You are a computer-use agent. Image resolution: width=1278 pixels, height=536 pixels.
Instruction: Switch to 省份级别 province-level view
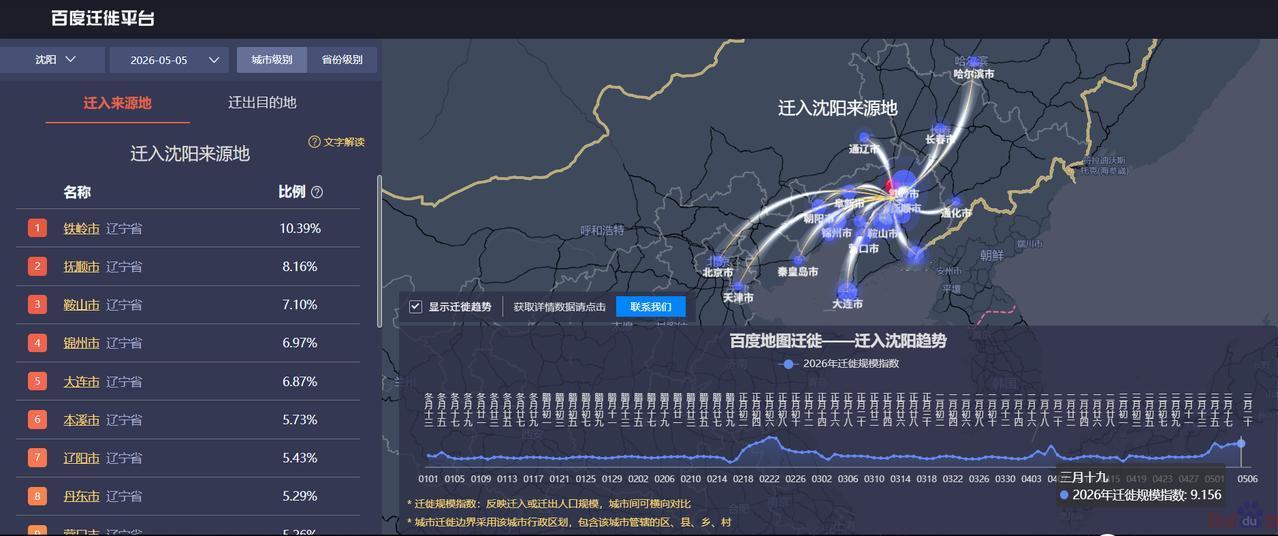click(342, 60)
